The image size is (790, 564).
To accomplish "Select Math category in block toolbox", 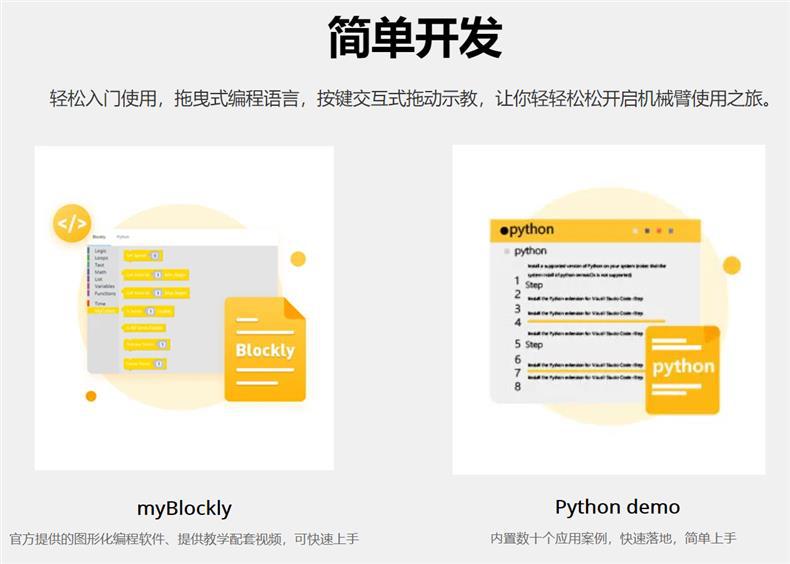I will click(100, 272).
